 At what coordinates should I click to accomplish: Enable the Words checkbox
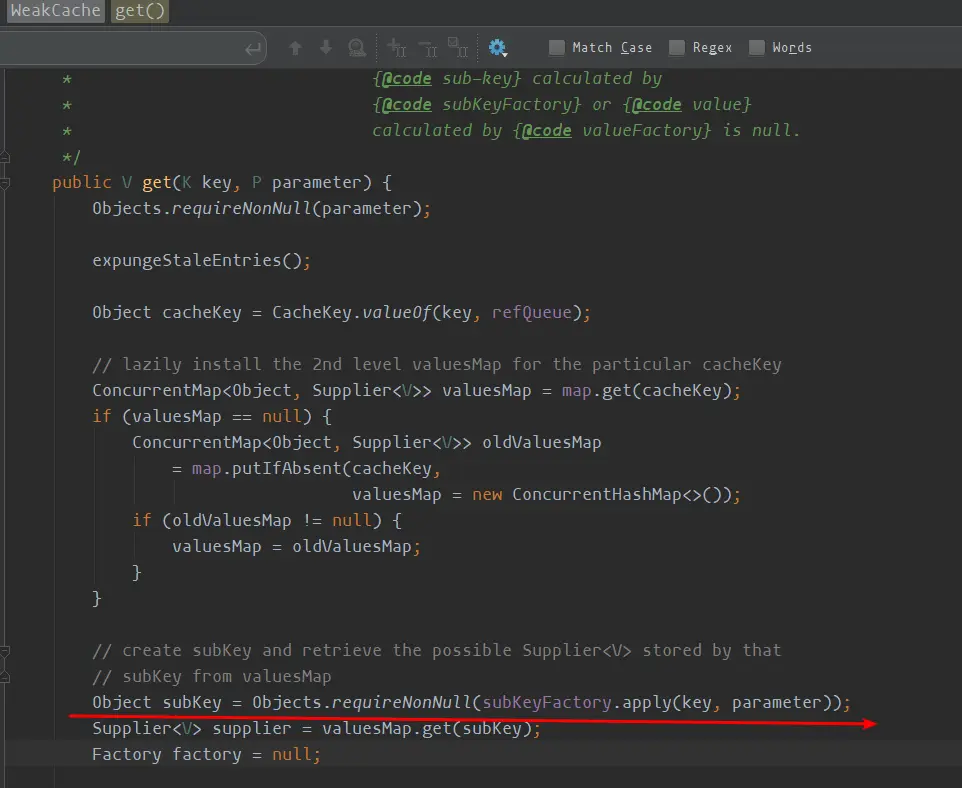[756, 48]
